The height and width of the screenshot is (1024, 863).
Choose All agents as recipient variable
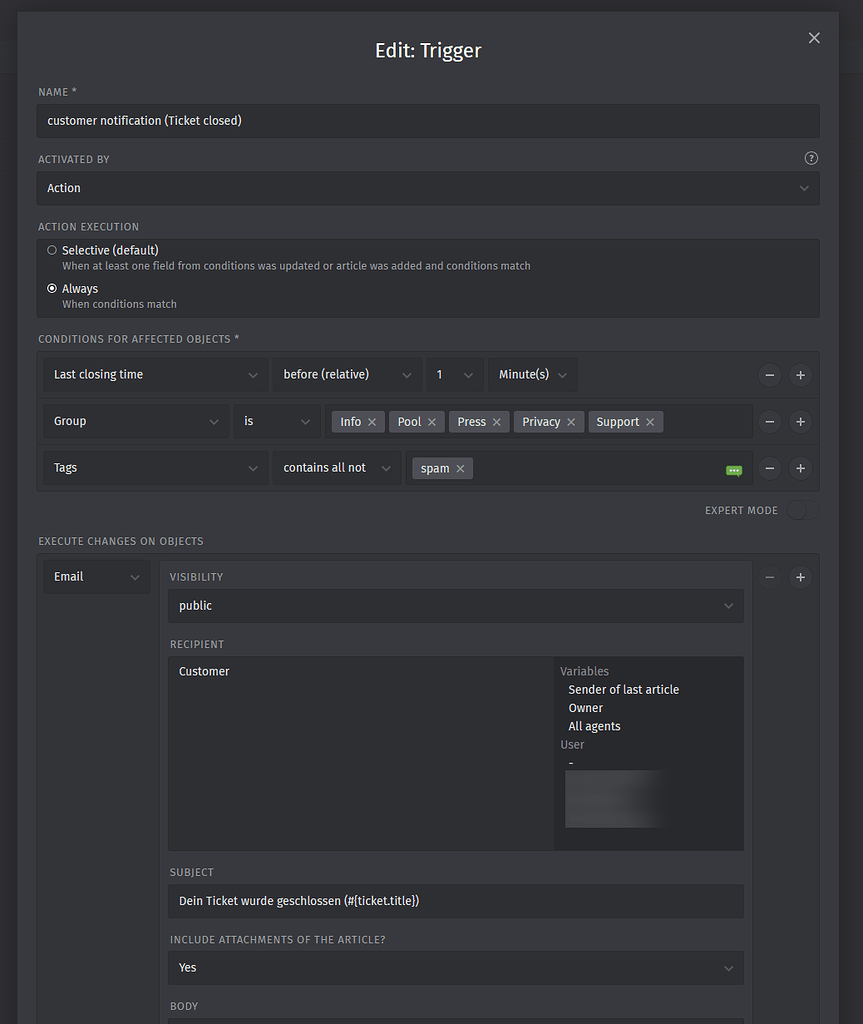pos(594,726)
